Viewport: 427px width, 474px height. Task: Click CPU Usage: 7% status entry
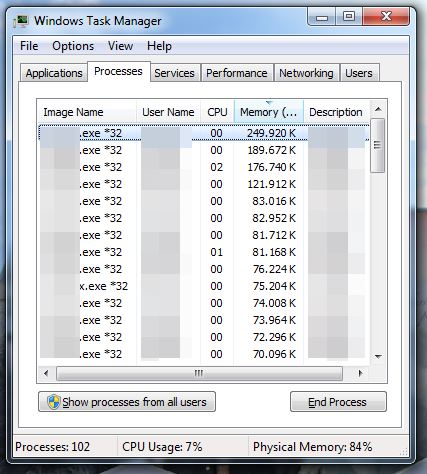162,447
